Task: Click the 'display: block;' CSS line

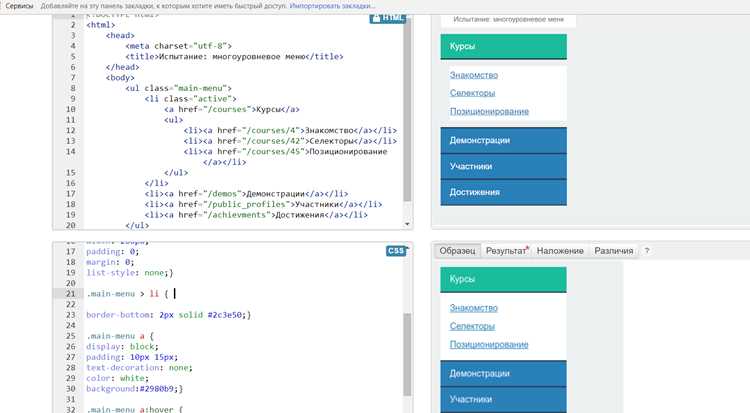Action: 122,346
